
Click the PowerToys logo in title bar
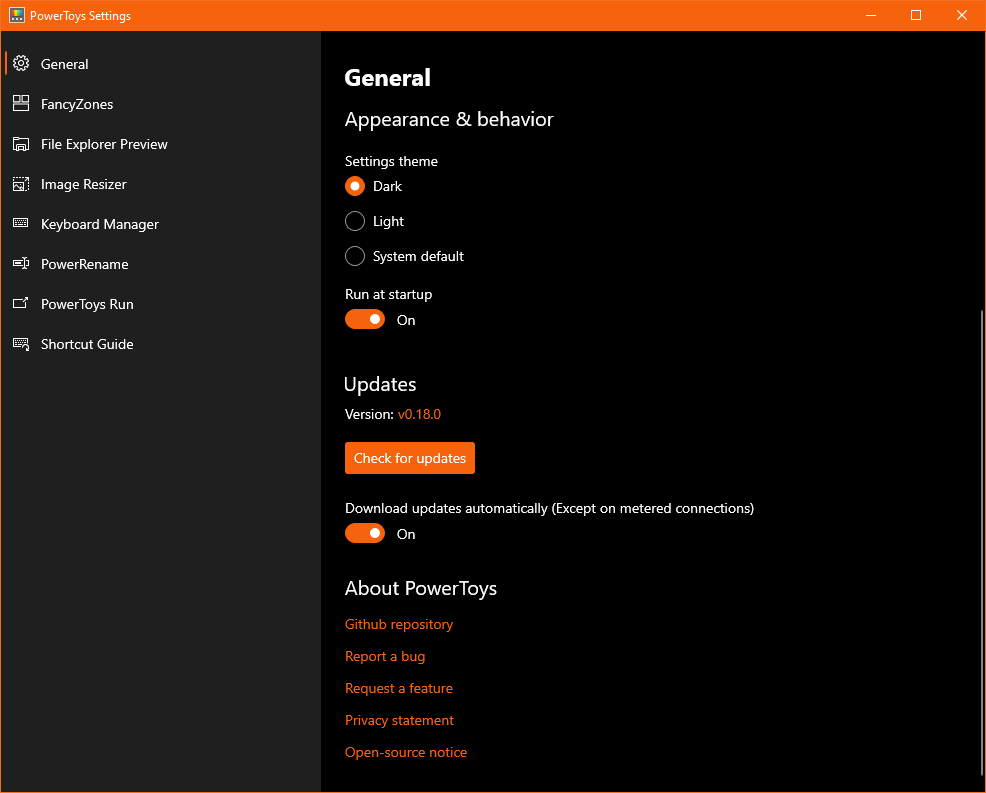pyautogui.click(x=17, y=15)
